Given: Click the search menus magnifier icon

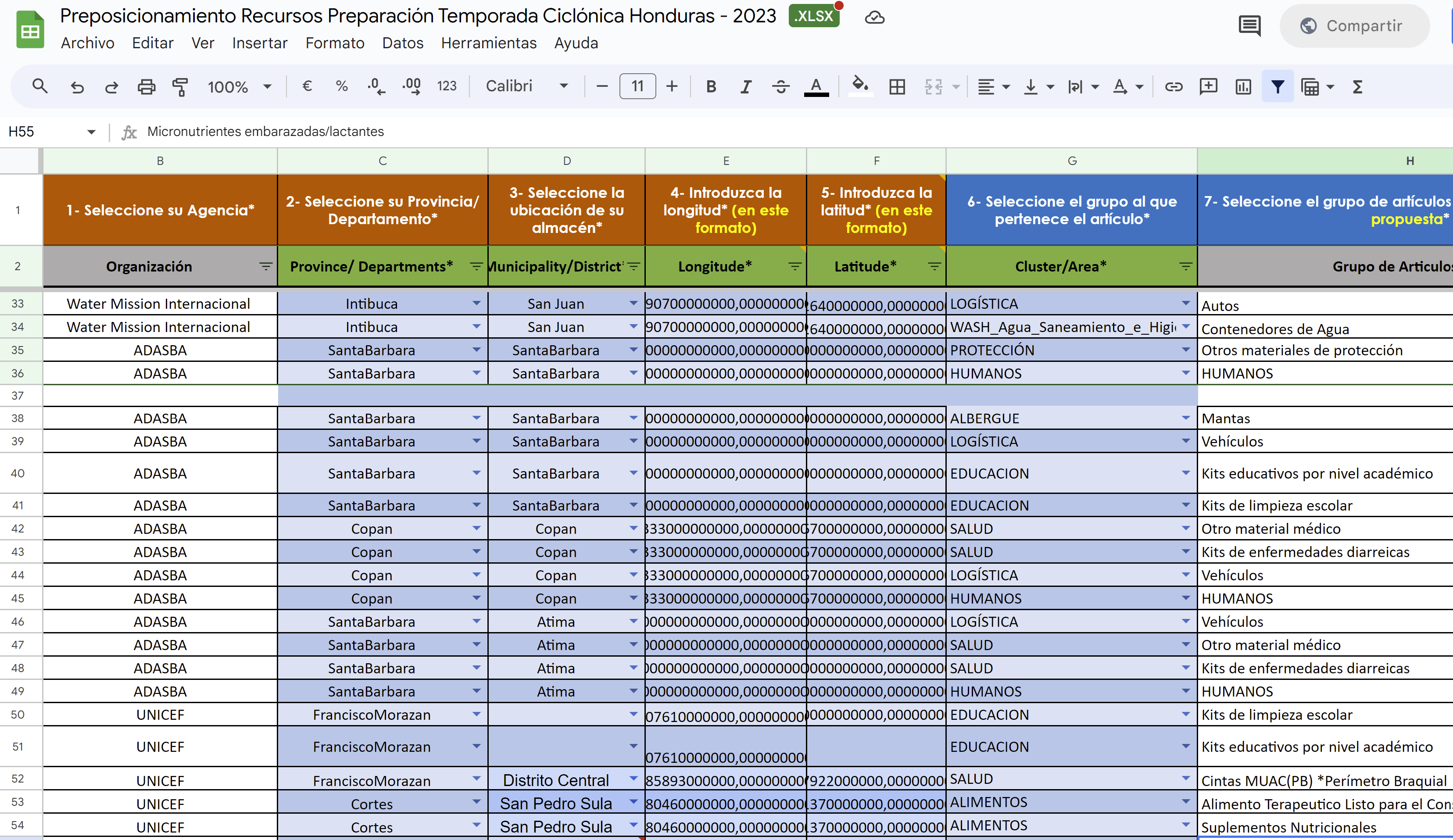Looking at the screenshot, I should click(x=40, y=86).
